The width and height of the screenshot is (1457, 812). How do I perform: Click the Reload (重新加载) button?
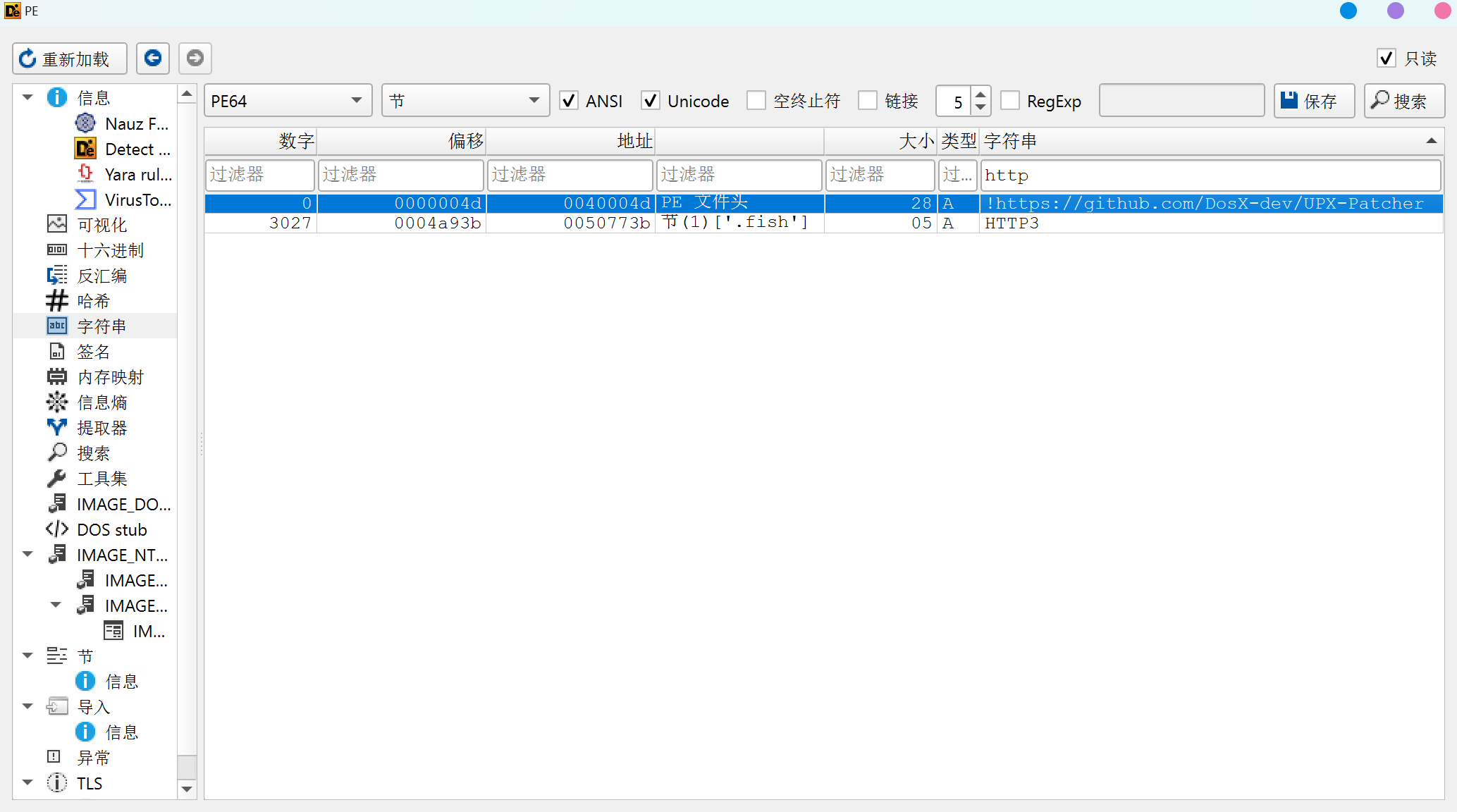tap(69, 59)
